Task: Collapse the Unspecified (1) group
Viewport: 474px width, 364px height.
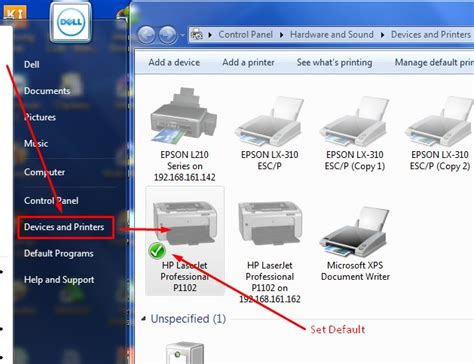Action: pos(144,319)
